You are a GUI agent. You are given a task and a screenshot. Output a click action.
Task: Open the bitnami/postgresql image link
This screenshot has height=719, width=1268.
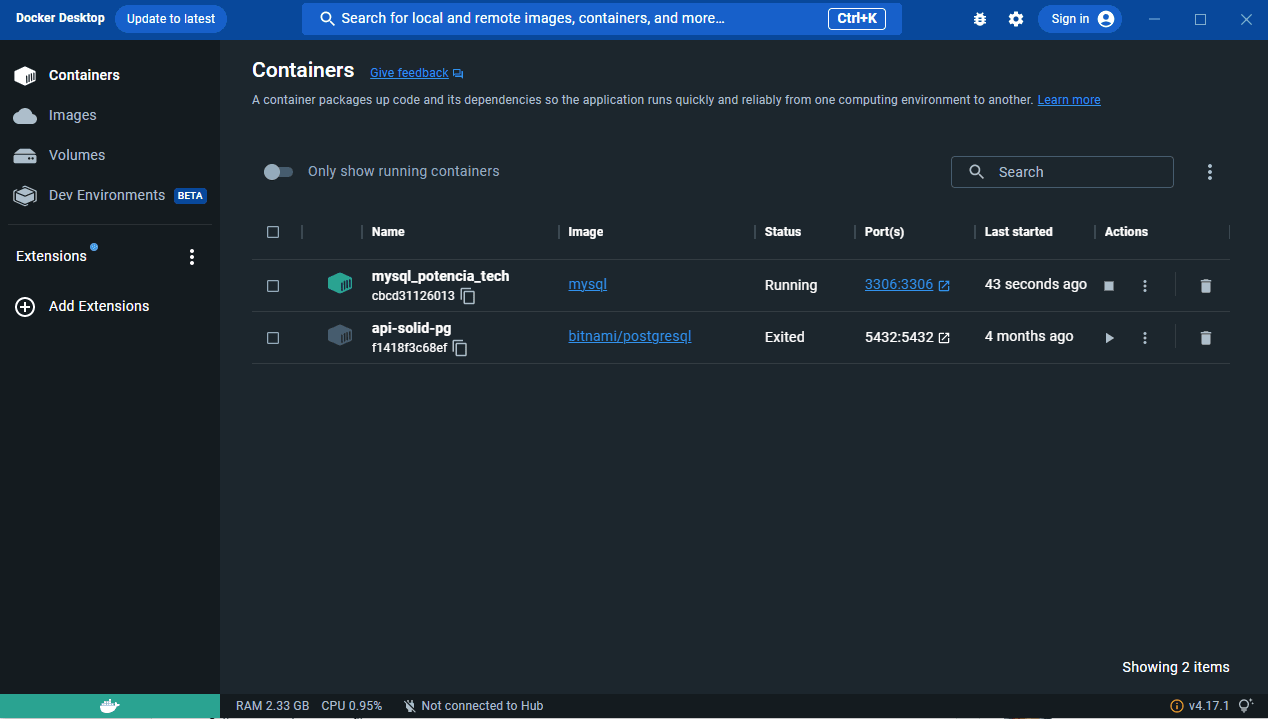click(630, 336)
